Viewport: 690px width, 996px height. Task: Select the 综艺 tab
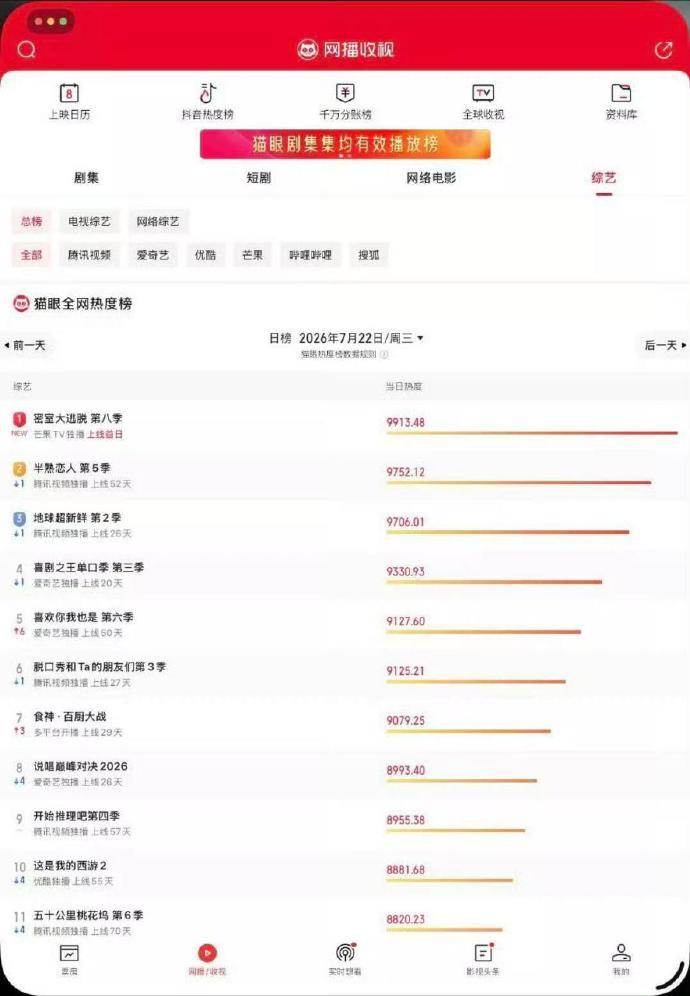pos(604,178)
